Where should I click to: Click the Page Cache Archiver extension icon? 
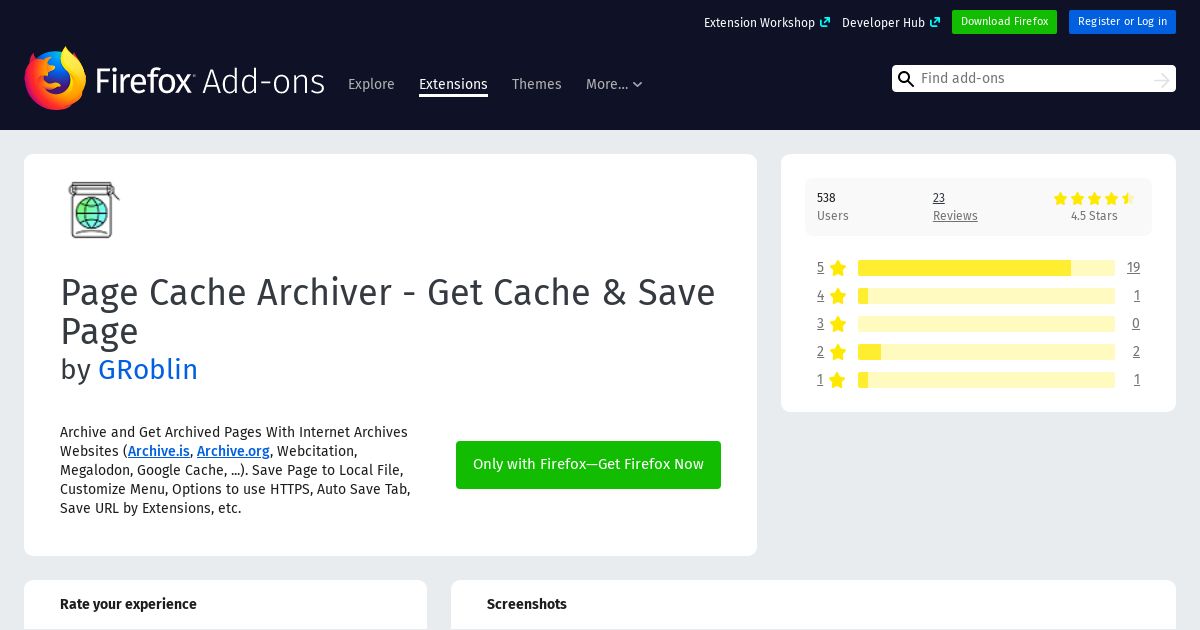(94, 210)
